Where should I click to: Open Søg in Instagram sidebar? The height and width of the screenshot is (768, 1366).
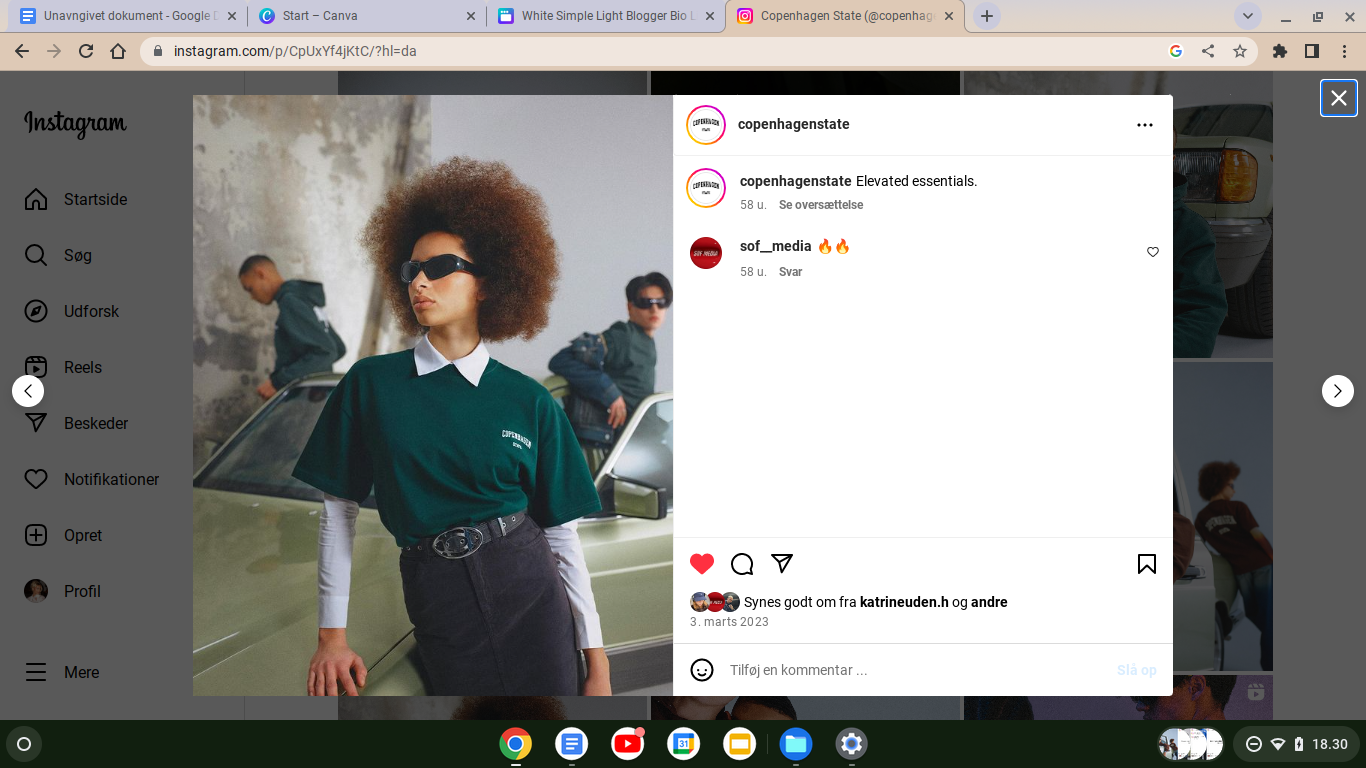click(x=77, y=255)
